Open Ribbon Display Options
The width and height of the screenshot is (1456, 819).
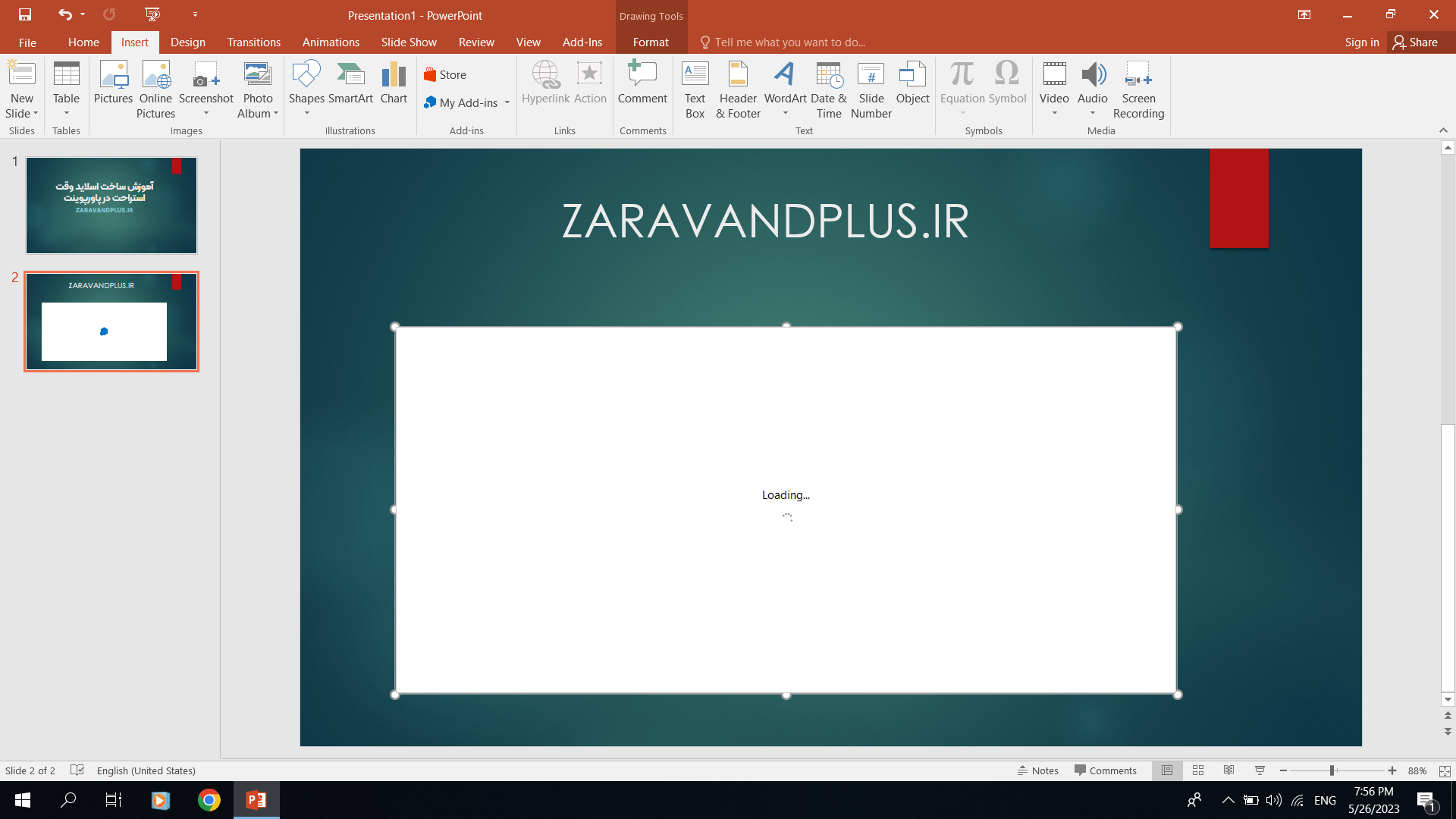click(x=1304, y=14)
